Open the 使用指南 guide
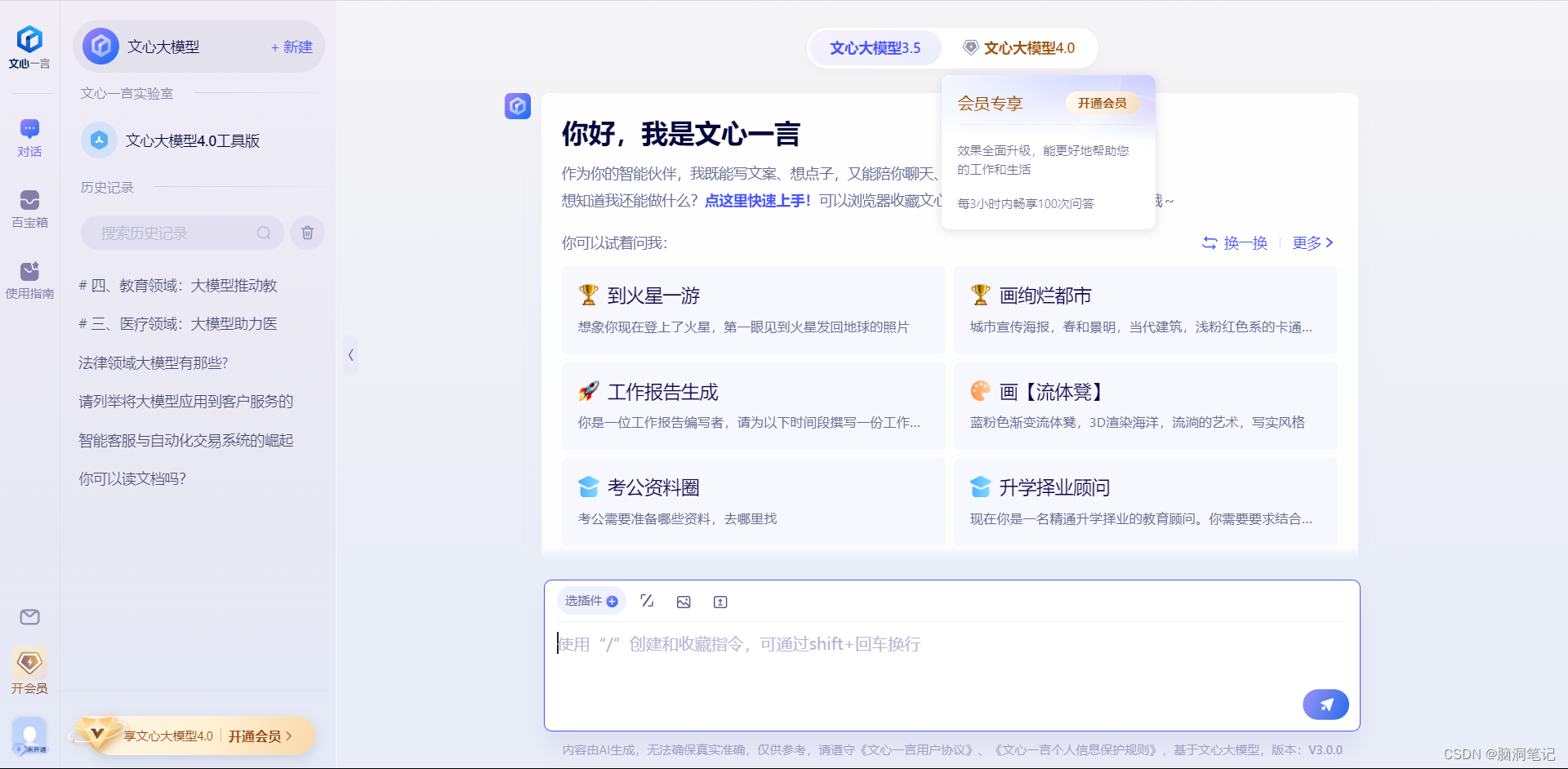This screenshot has height=769, width=1568. (x=29, y=280)
